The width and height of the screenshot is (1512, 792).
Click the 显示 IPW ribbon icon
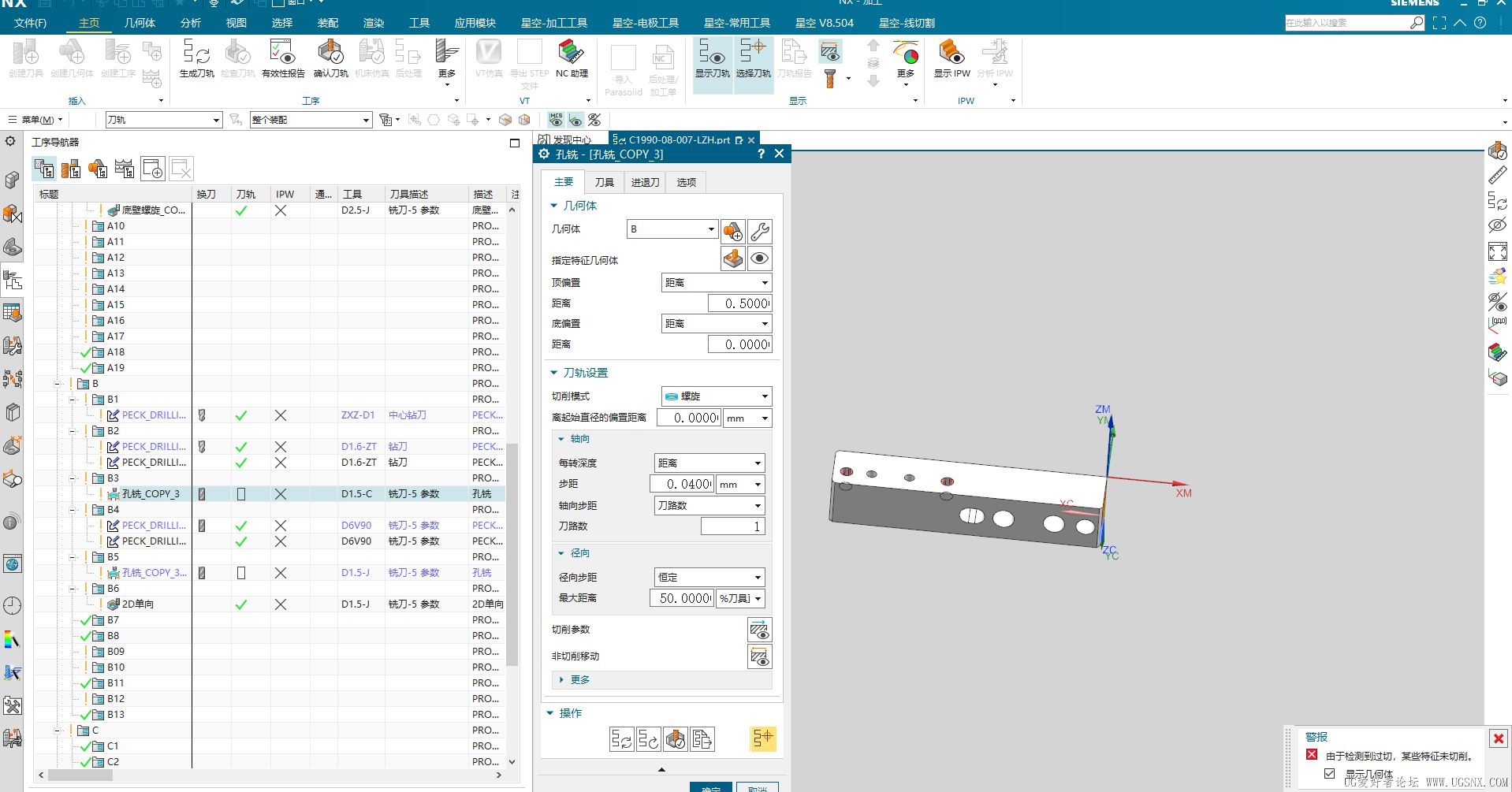(x=952, y=59)
